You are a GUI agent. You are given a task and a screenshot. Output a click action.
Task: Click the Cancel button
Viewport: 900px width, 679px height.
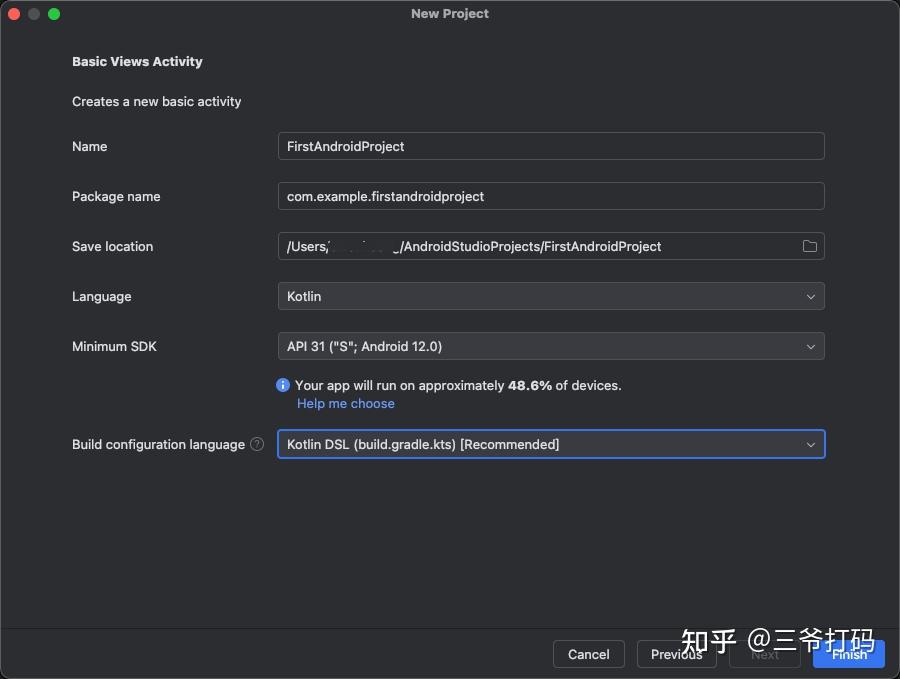pos(588,654)
